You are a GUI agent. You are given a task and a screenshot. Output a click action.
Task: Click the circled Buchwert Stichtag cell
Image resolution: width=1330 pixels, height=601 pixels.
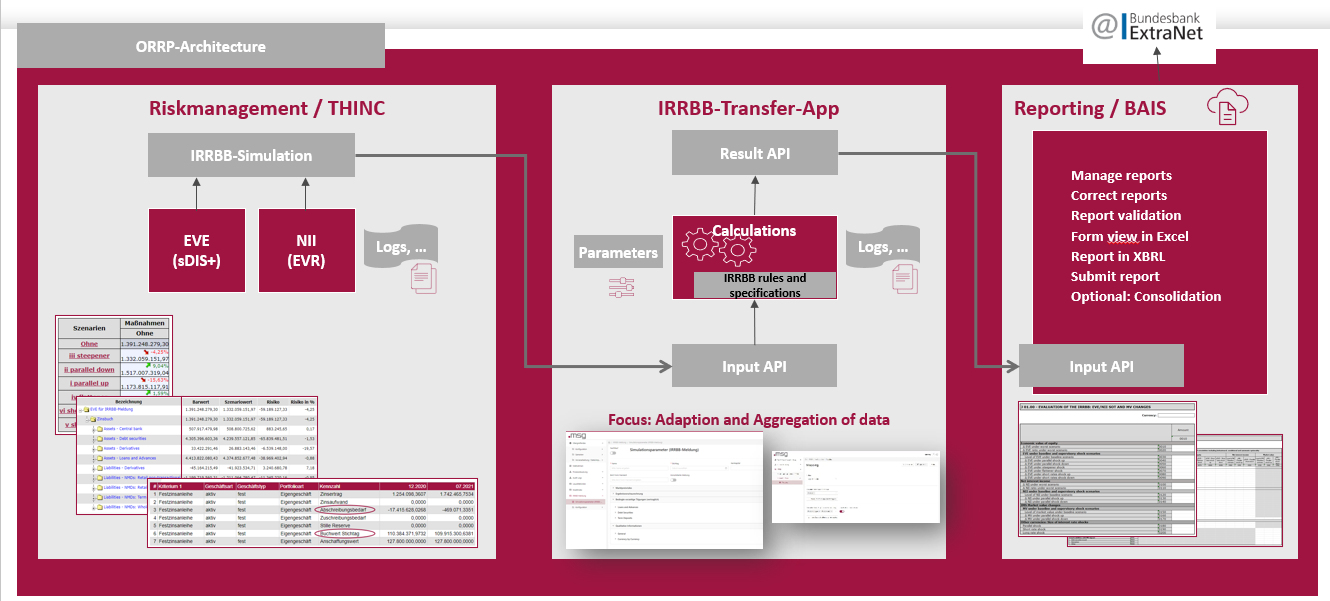tap(345, 533)
